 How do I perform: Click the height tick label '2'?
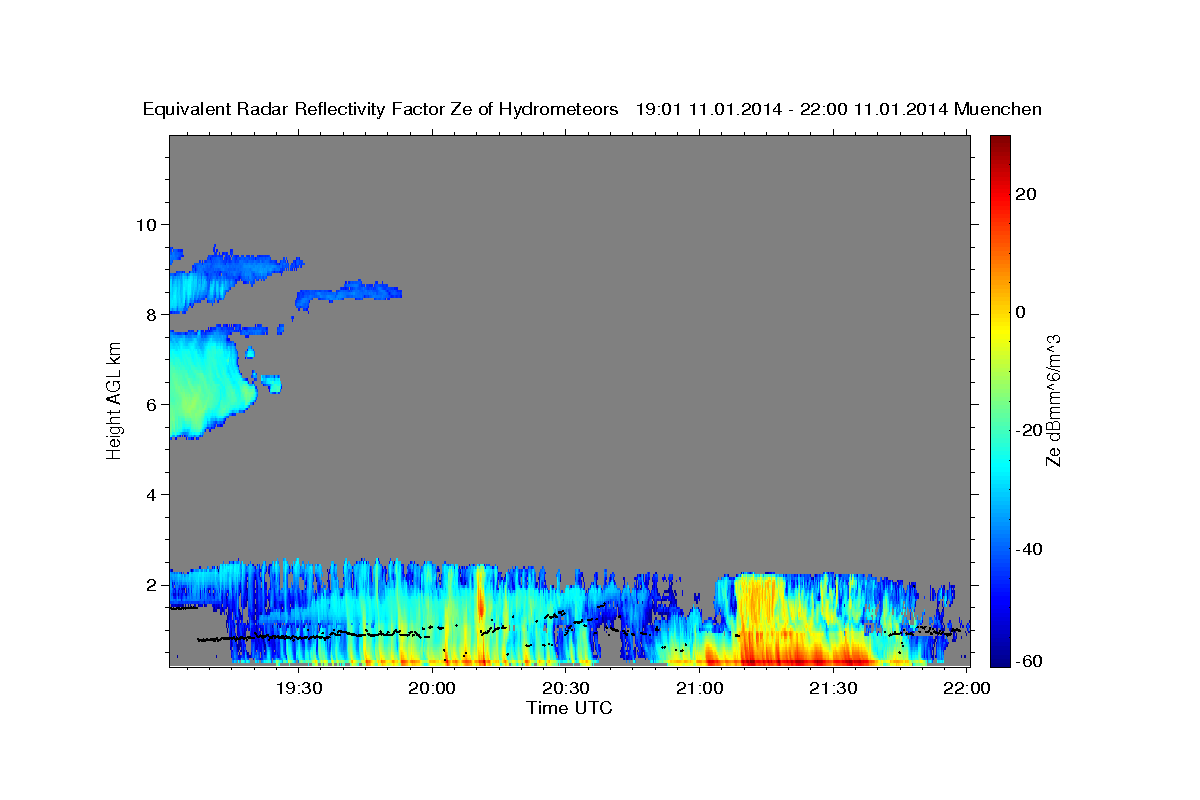click(152, 584)
